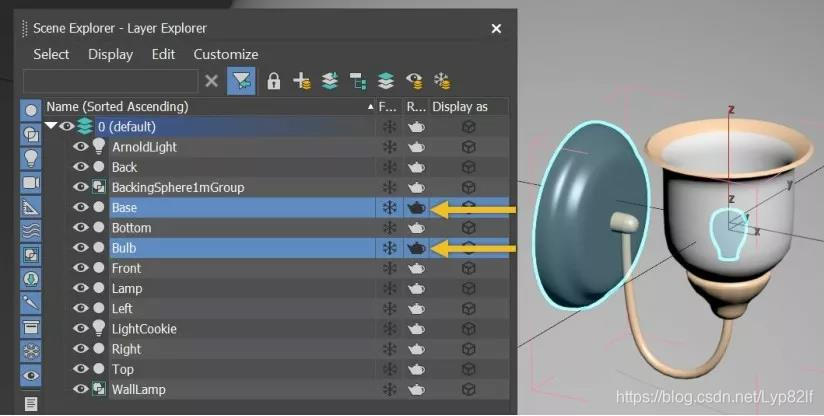Toggle display space warps wave icon
This screenshot has height=416, width=824.
pos(31,231)
